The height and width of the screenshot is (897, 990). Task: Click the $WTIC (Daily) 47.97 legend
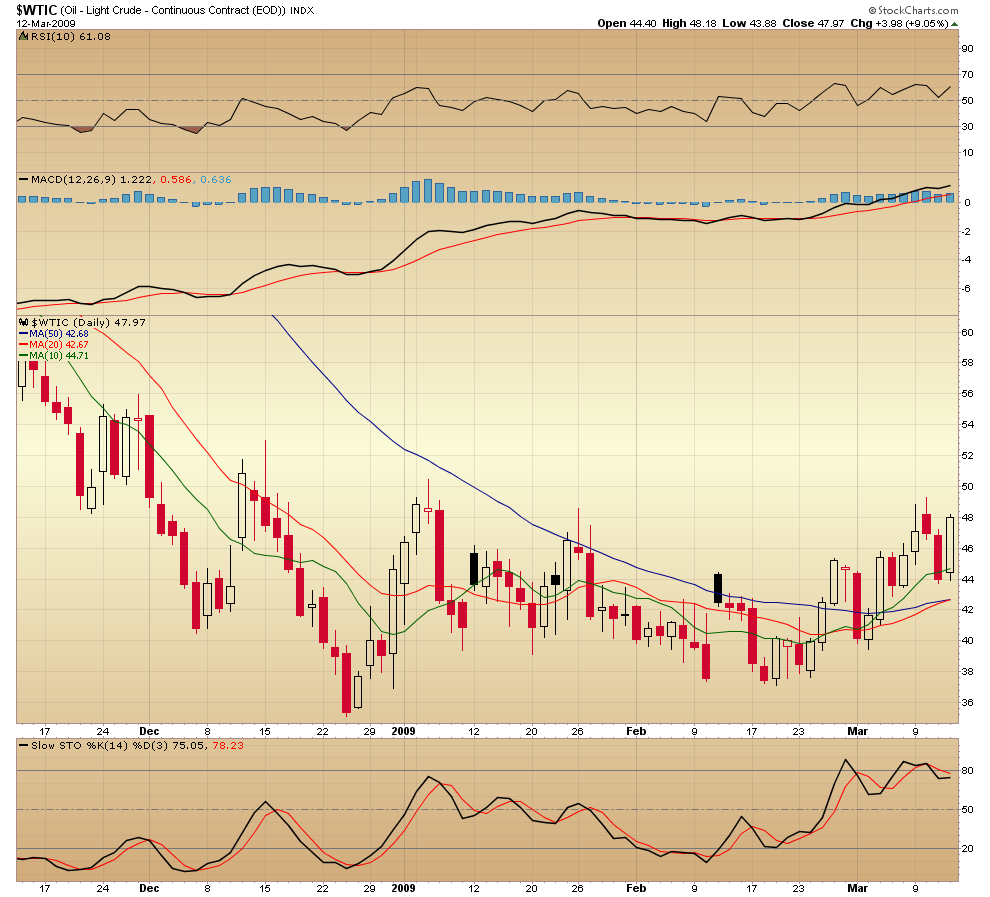pos(88,323)
